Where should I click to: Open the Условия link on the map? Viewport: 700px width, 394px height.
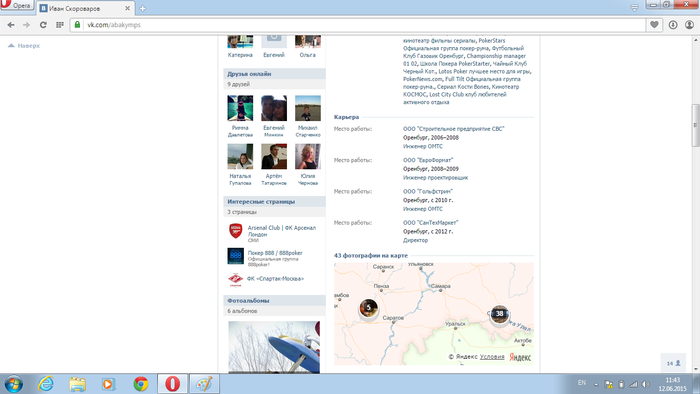492,357
